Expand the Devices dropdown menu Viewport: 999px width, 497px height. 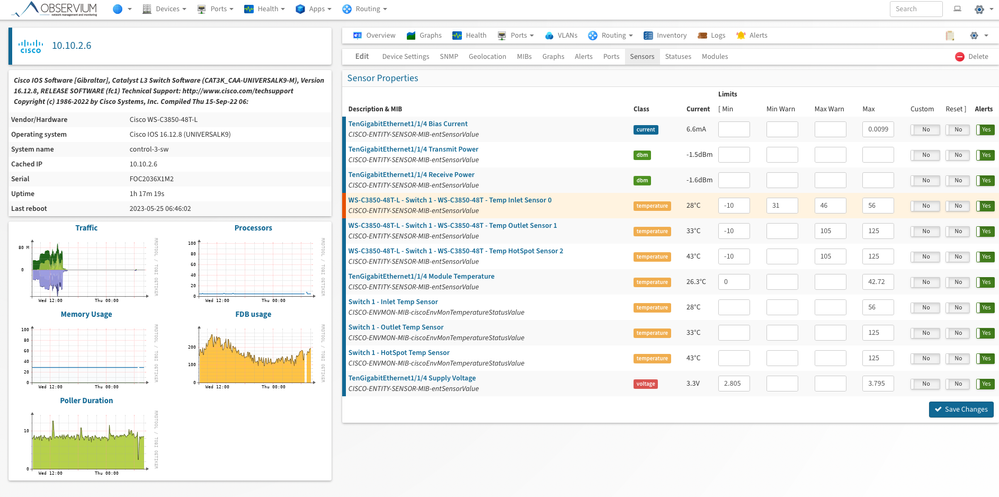coord(164,9)
